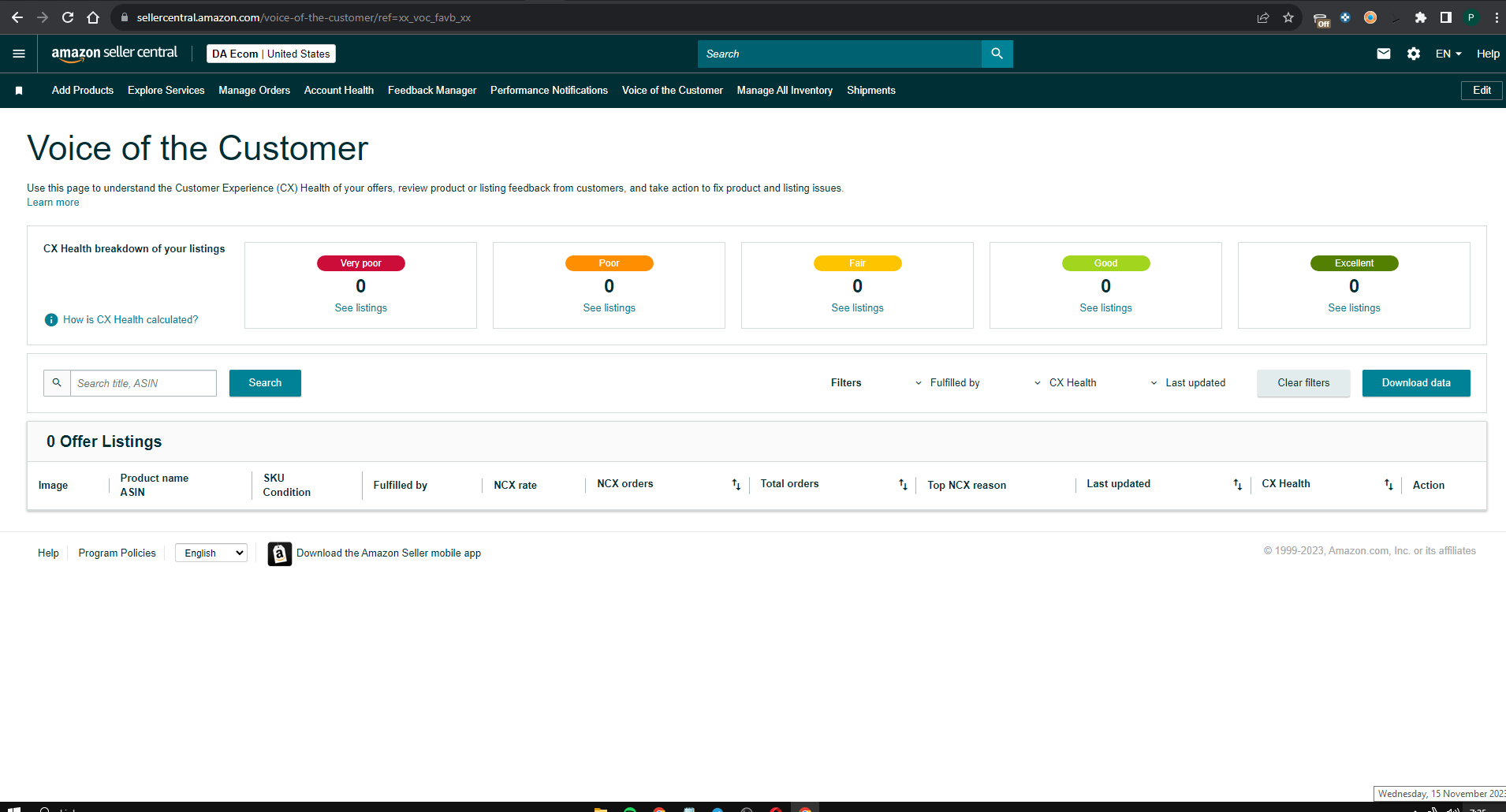
Task: Open Shipments page
Action: coord(871,90)
